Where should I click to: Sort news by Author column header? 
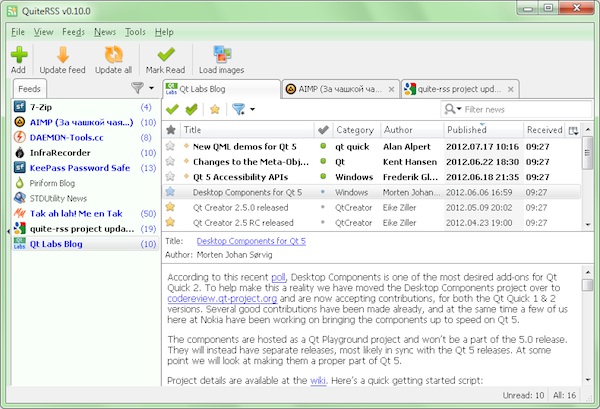[412, 130]
